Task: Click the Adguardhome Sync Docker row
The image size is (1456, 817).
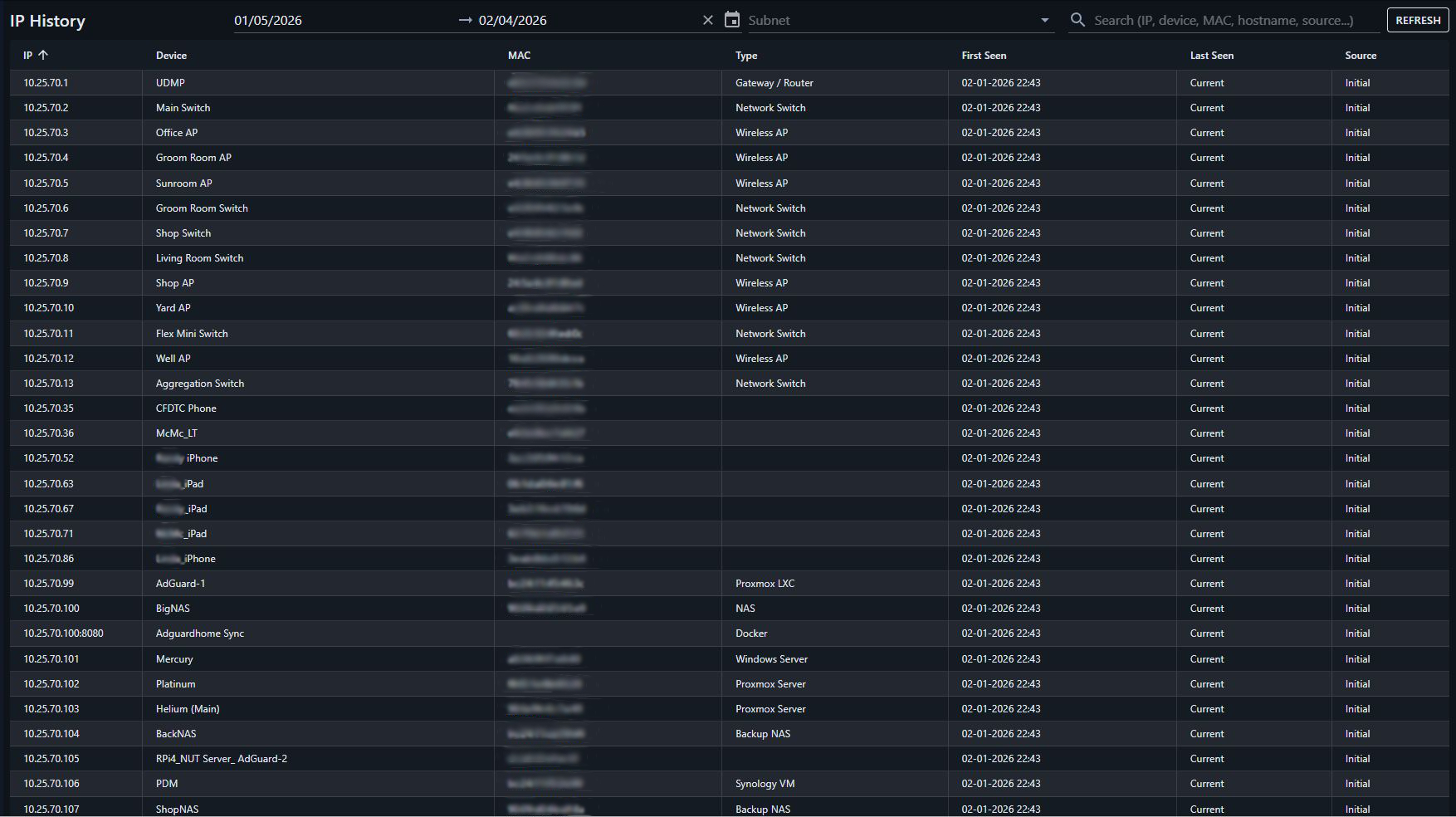Action: point(200,634)
